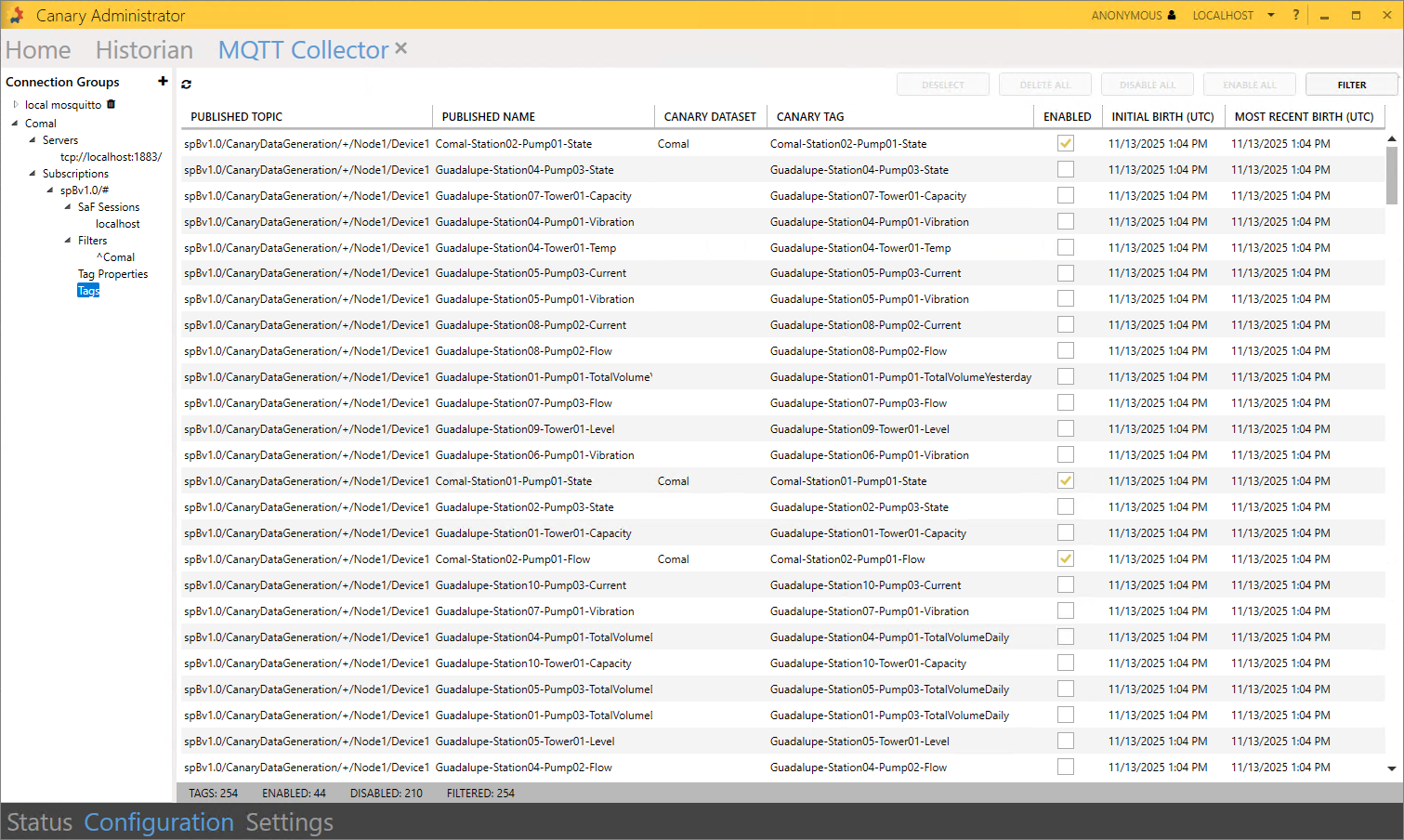Click the Canary Administrator logo icon

pos(16,15)
